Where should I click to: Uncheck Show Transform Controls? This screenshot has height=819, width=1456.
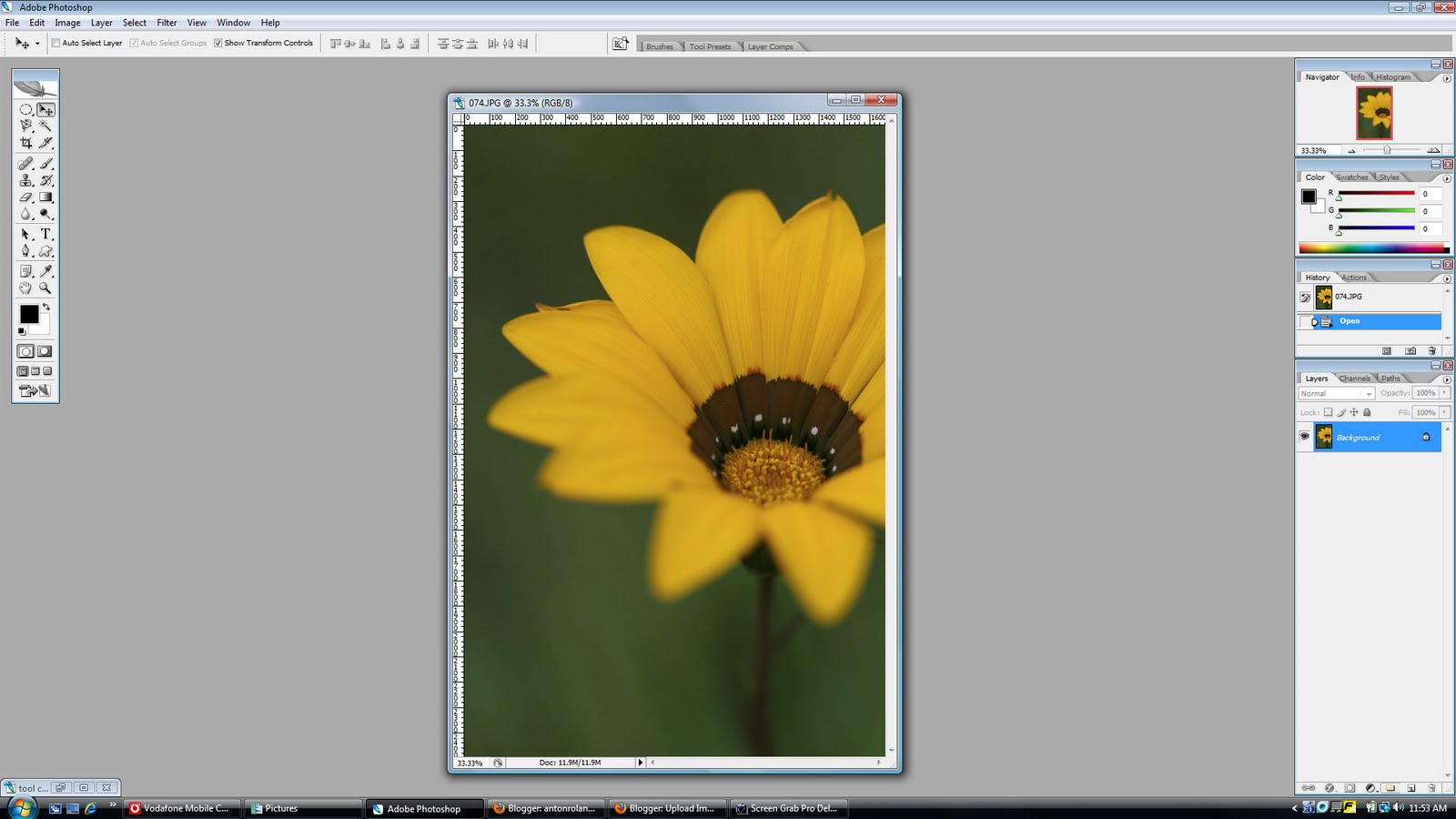point(218,43)
